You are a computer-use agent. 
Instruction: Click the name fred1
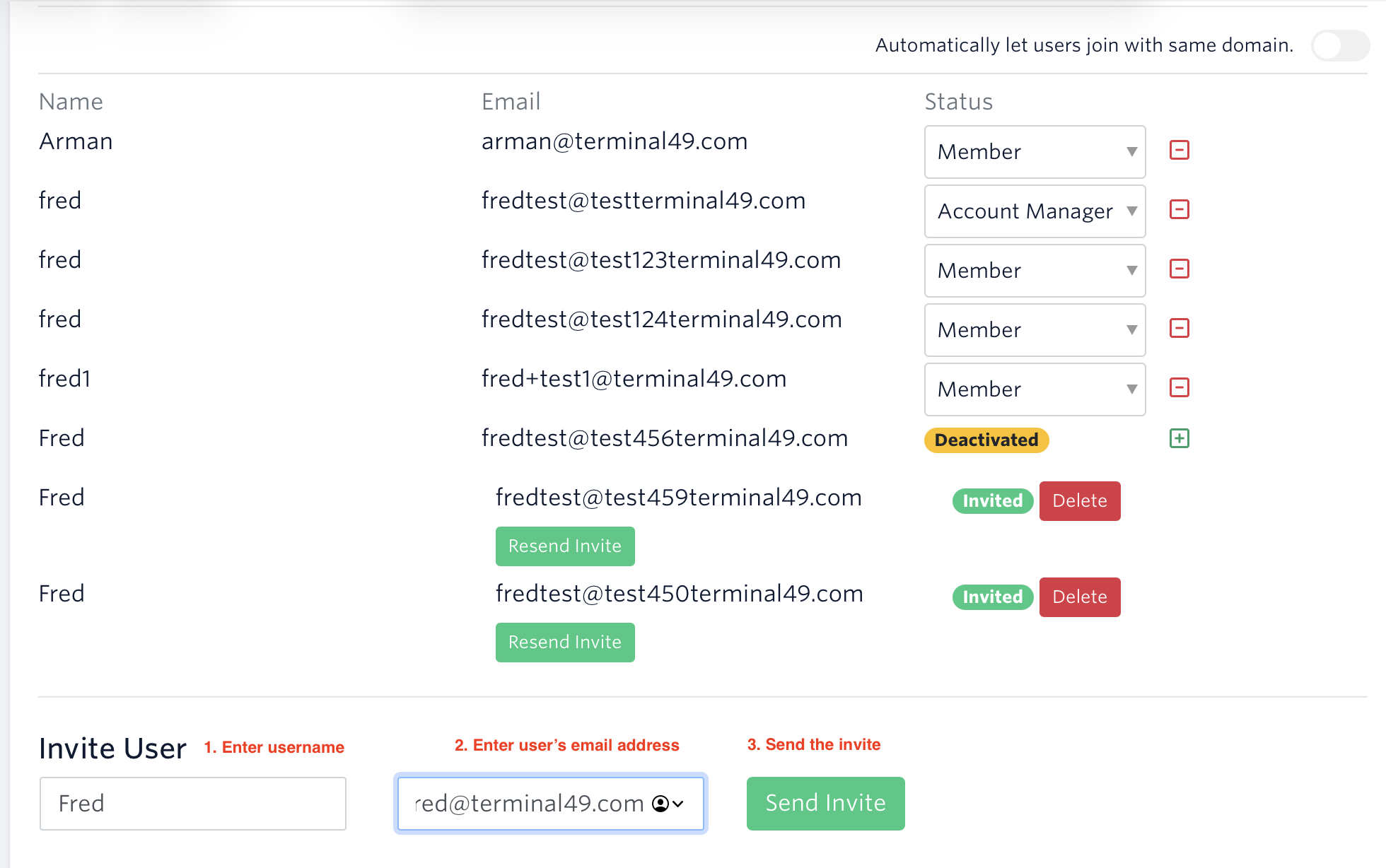tap(65, 379)
